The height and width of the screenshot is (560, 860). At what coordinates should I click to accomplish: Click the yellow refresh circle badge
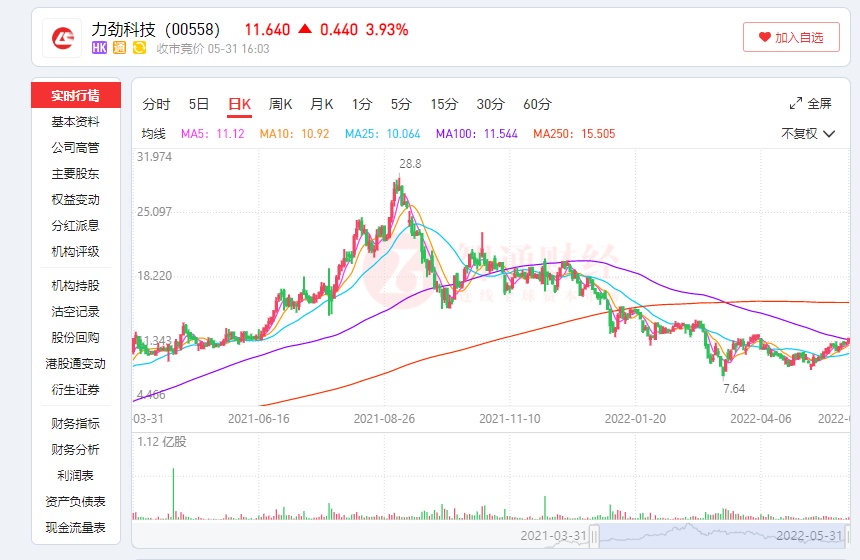point(139,47)
